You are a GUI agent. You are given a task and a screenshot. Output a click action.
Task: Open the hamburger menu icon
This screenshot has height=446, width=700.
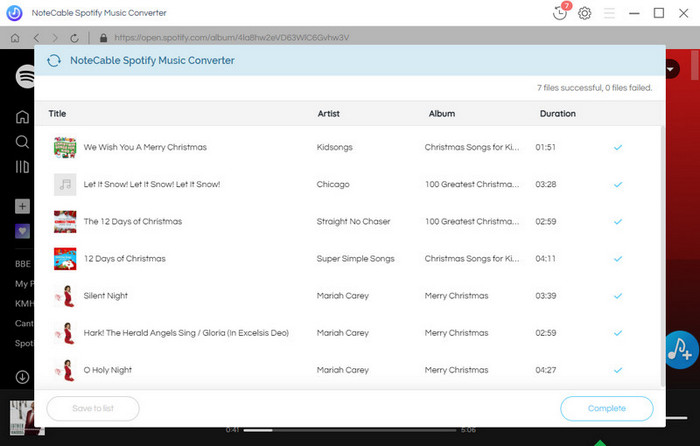tap(609, 13)
